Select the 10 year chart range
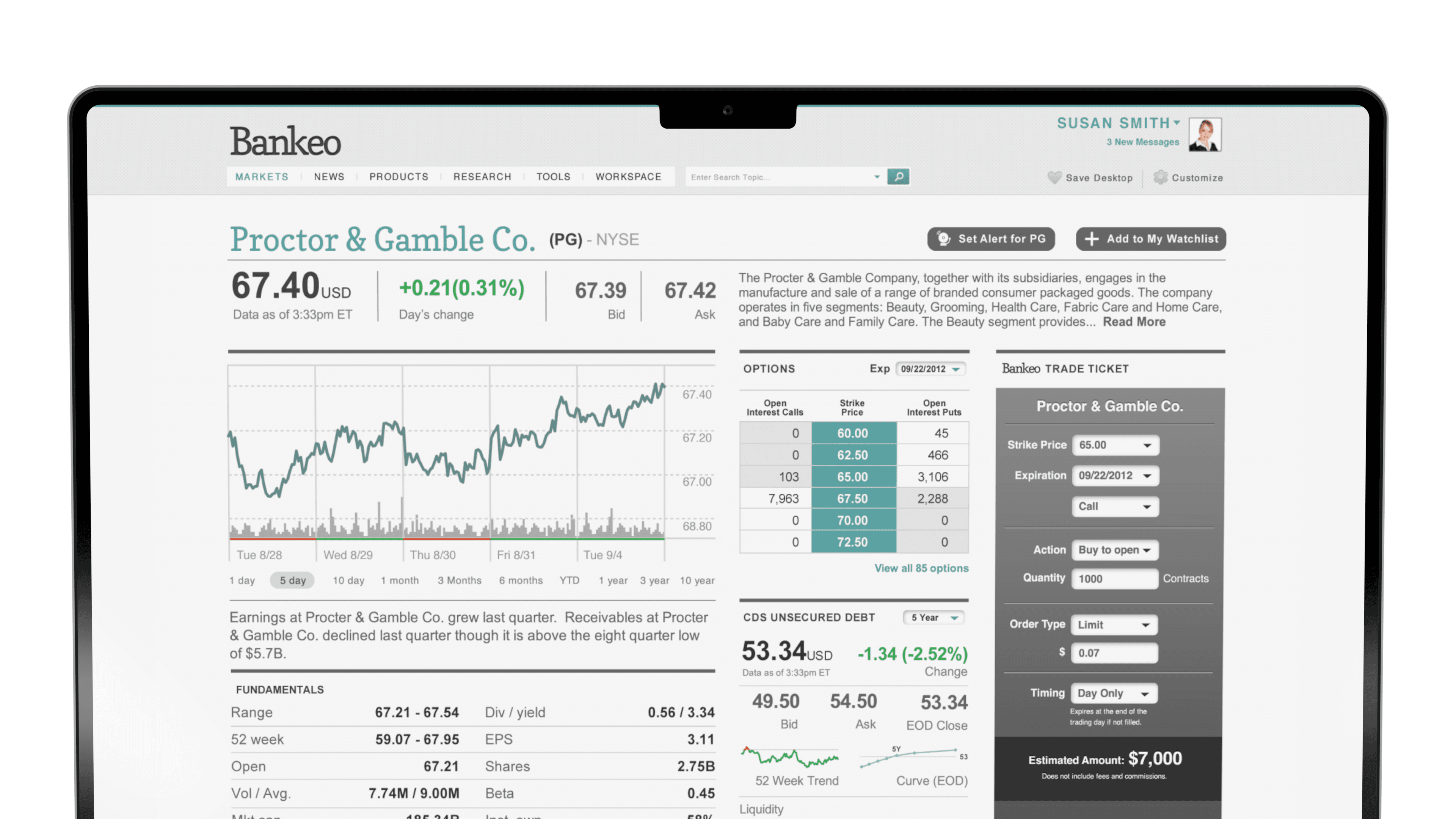The height and width of the screenshot is (819, 1456). pyautogui.click(x=697, y=581)
